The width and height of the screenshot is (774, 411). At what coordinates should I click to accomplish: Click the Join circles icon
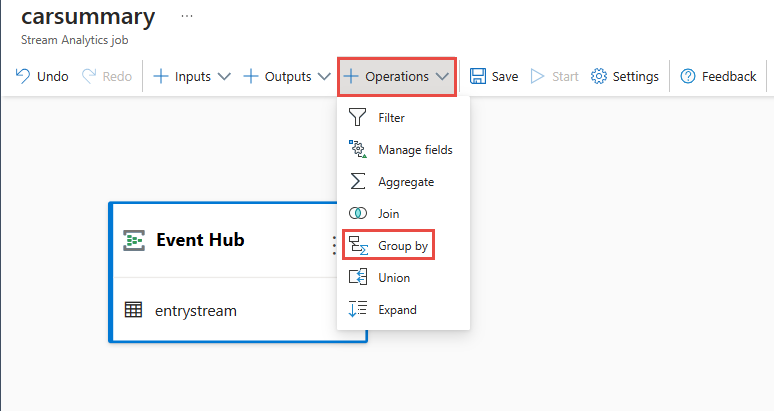pyautogui.click(x=358, y=214)
